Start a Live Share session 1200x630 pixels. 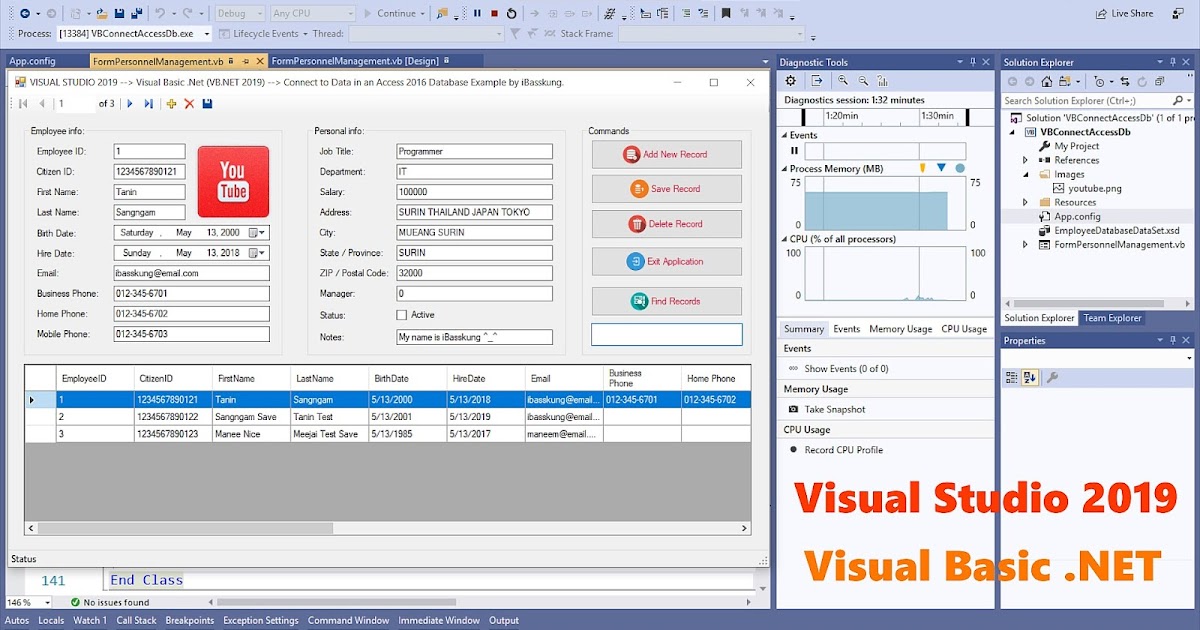click(x=1125, y=13)
